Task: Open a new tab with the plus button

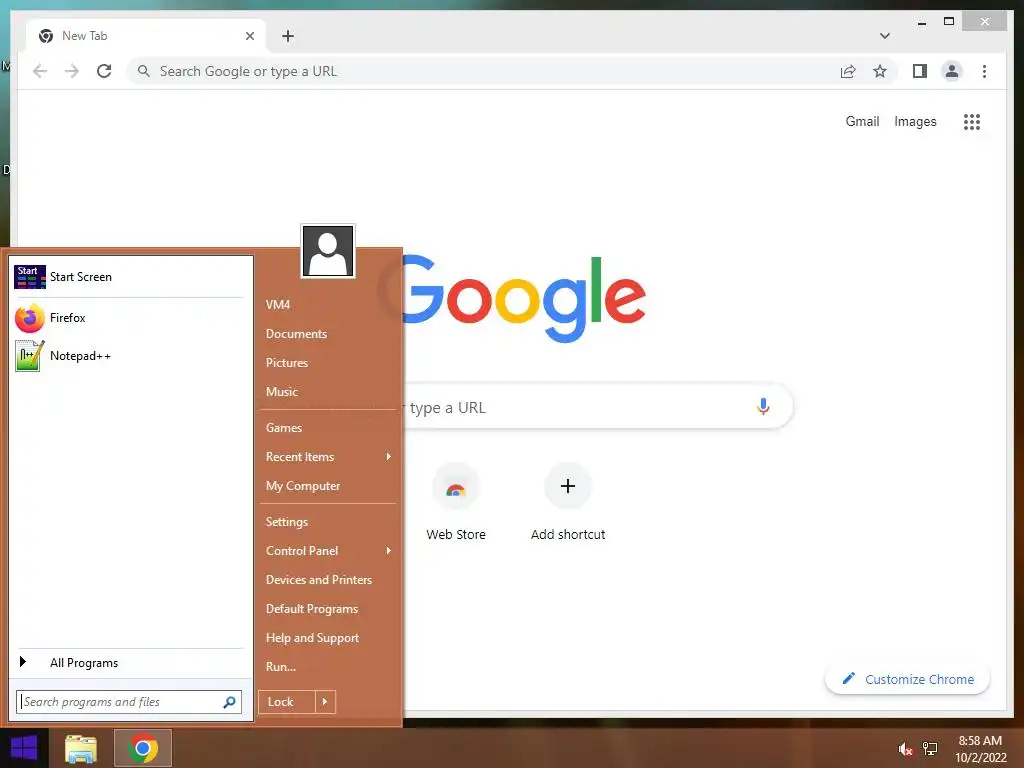Action: click(x=288, y=36)
